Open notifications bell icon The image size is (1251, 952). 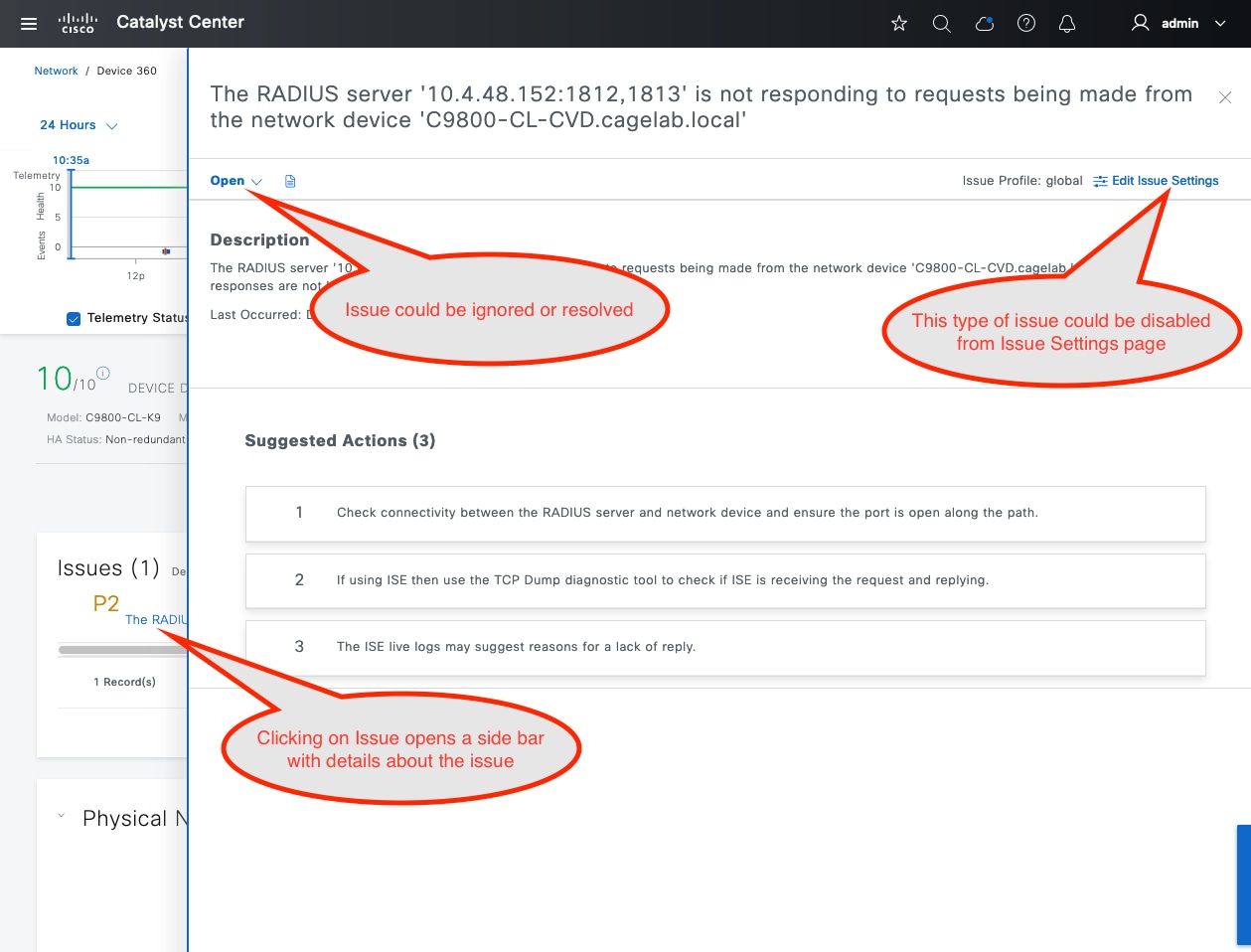(1067, 23)
